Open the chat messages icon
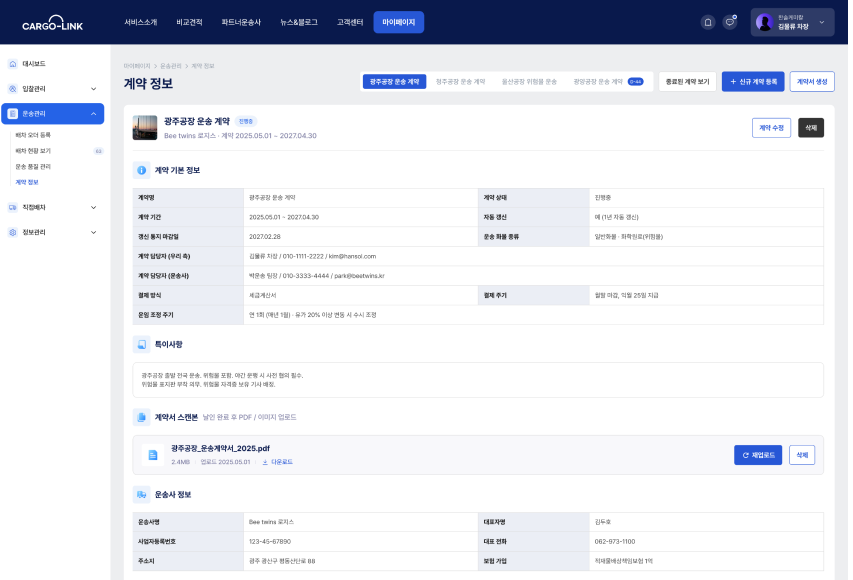This screenshot has width=853, height=580. [x=730, y=22]
